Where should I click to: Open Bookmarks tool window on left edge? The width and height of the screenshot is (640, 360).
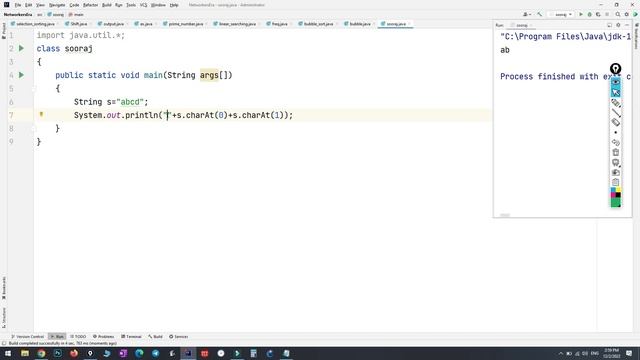coord(4,288)
